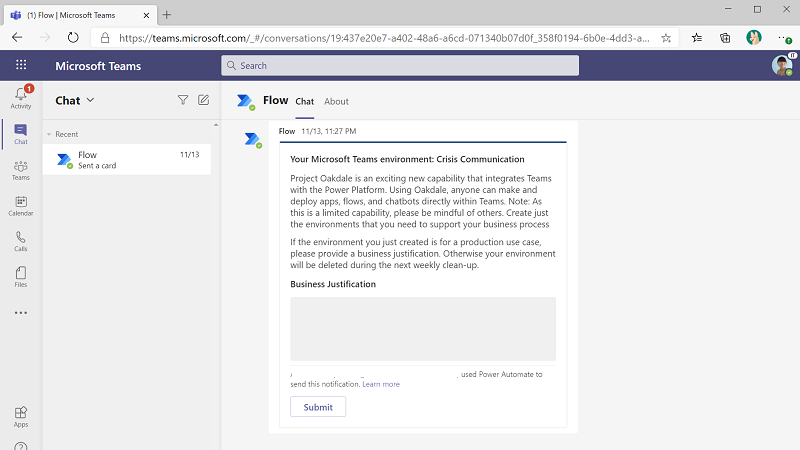Start a new chat with compose icon
Screen dimensions: 800x450
coord(204,100)
